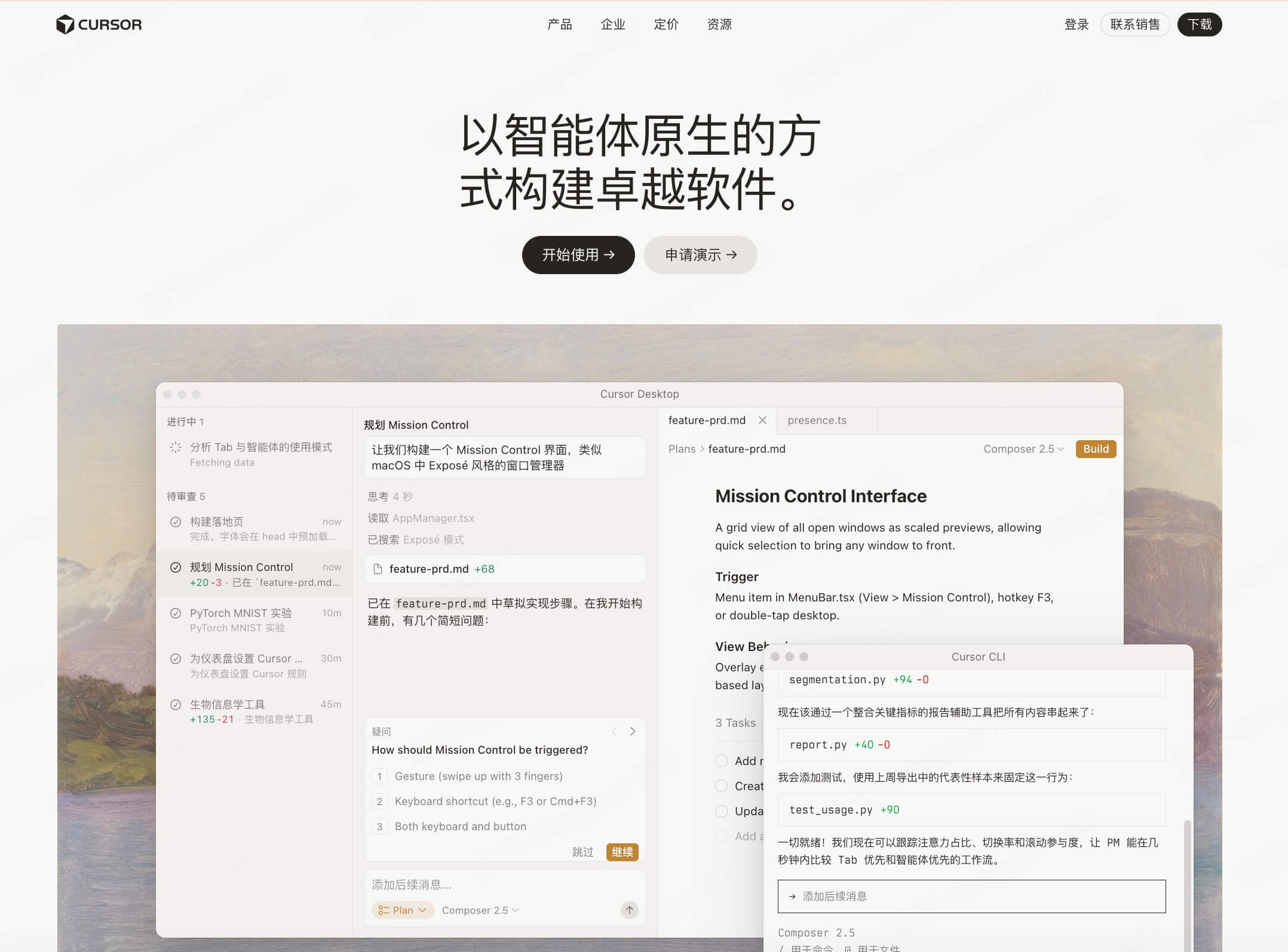Select the 生物信息学工具 task row

pos(254,711)
